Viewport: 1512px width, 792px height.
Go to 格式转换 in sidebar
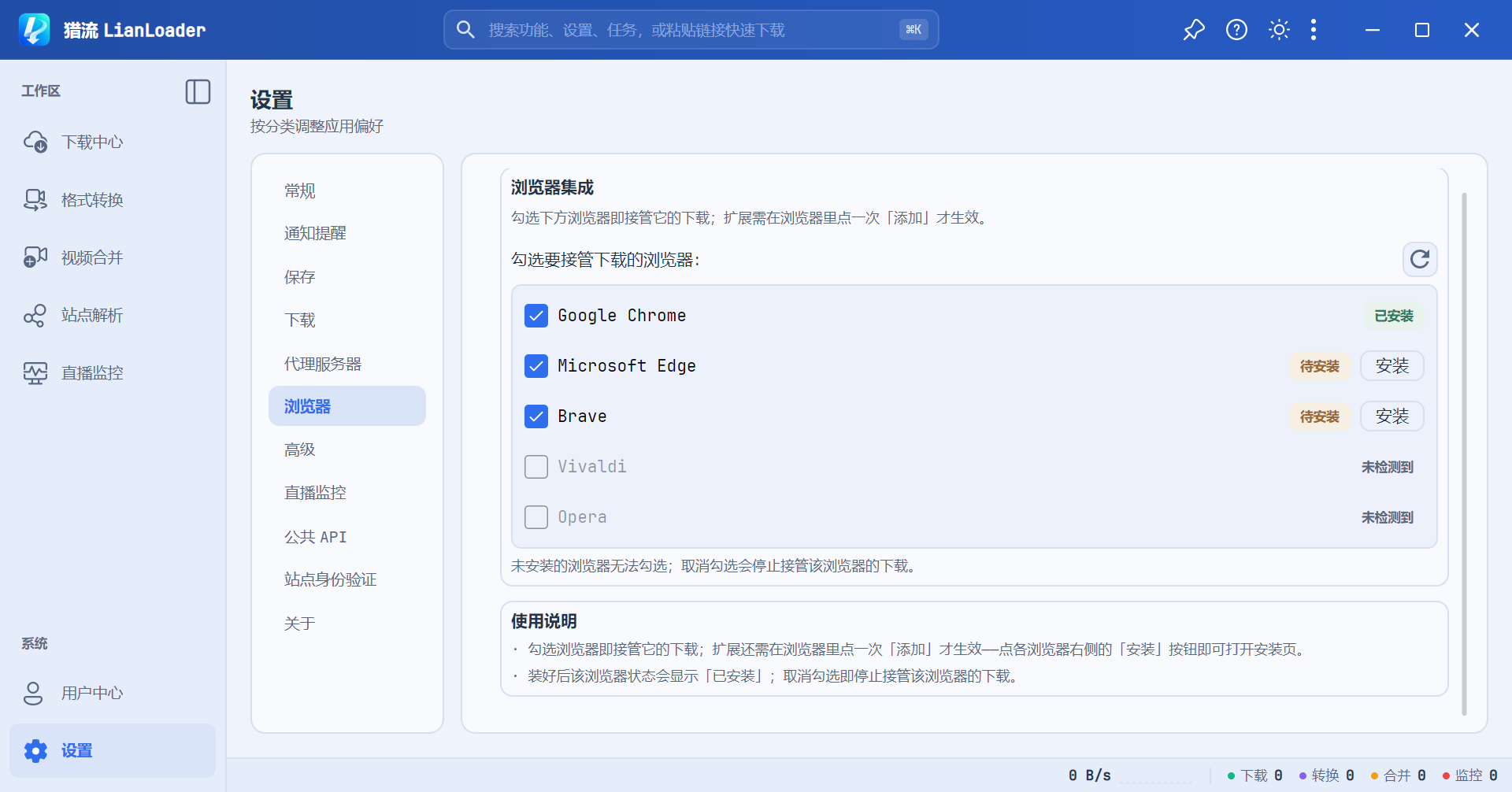pyautogui.click(x=113, y=200)
